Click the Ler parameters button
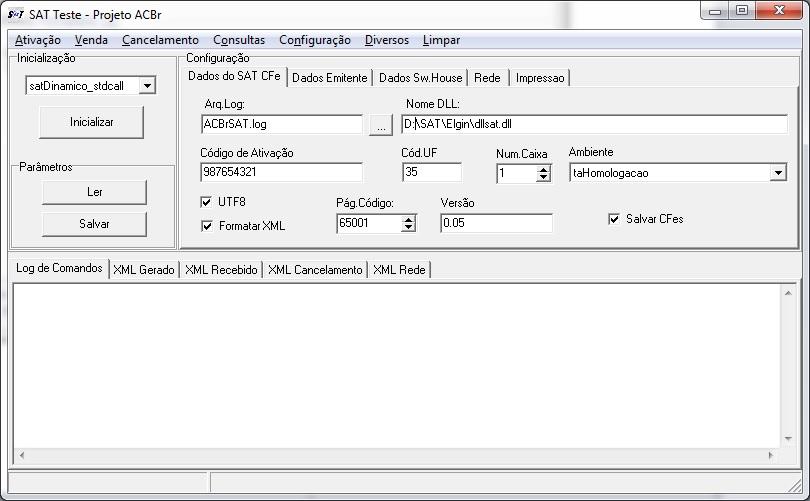The image size is (810, 501). click(94, 192)
